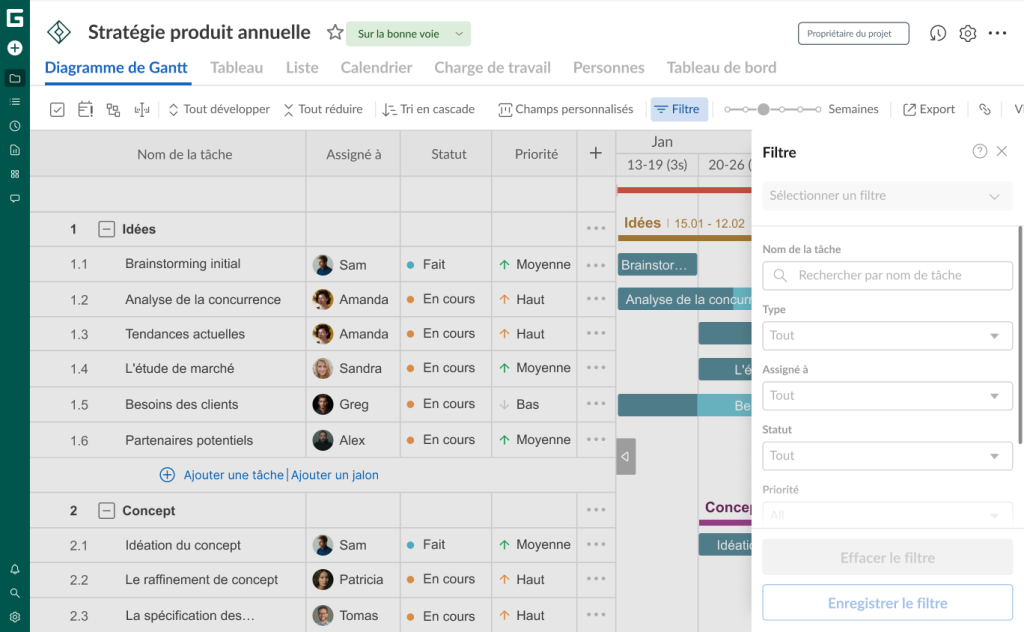Toggle the Filtre panel button
Screen dimensions: 1024x632
pos(679,110)
